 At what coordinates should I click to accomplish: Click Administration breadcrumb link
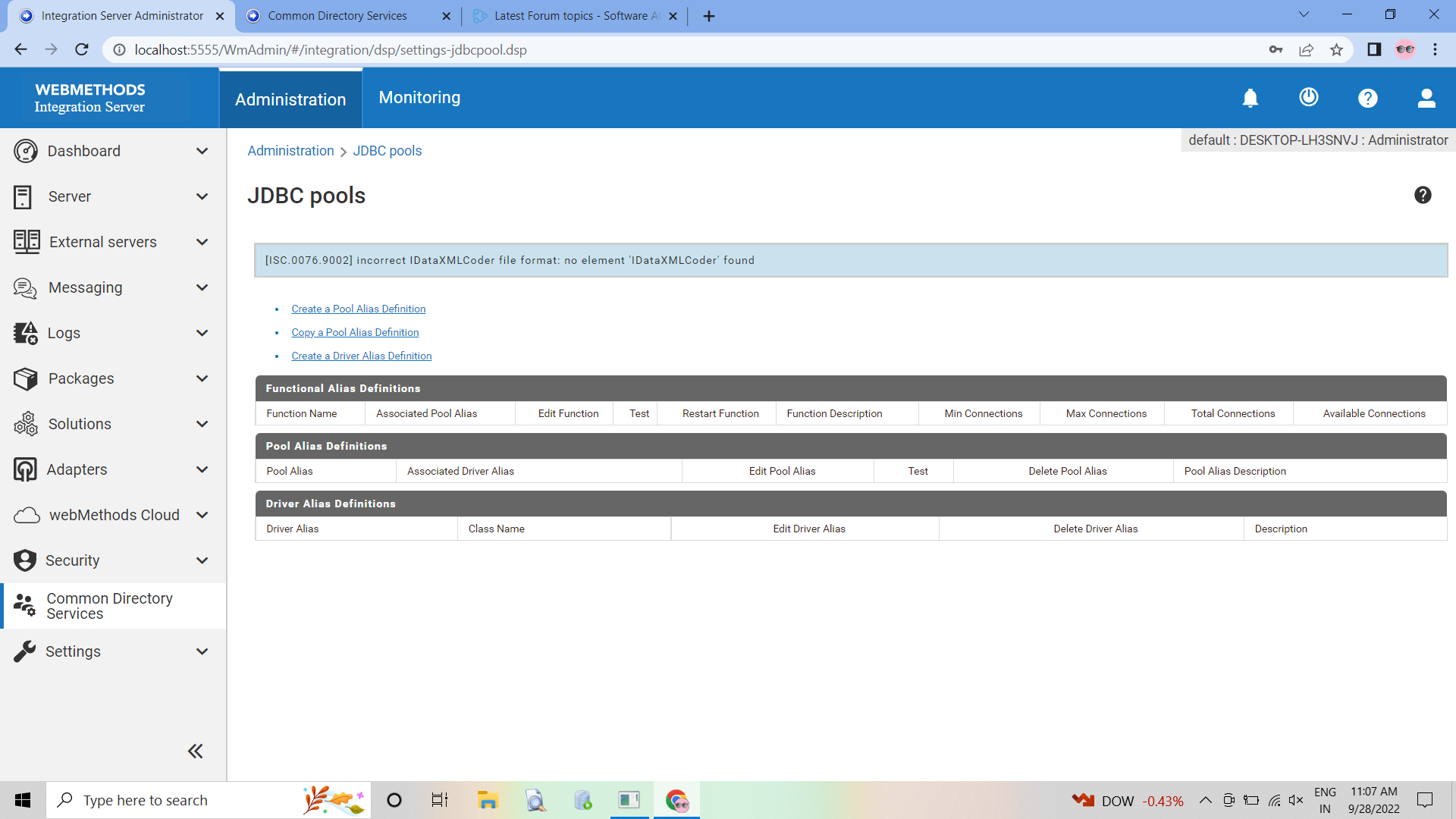coord(290,151)
